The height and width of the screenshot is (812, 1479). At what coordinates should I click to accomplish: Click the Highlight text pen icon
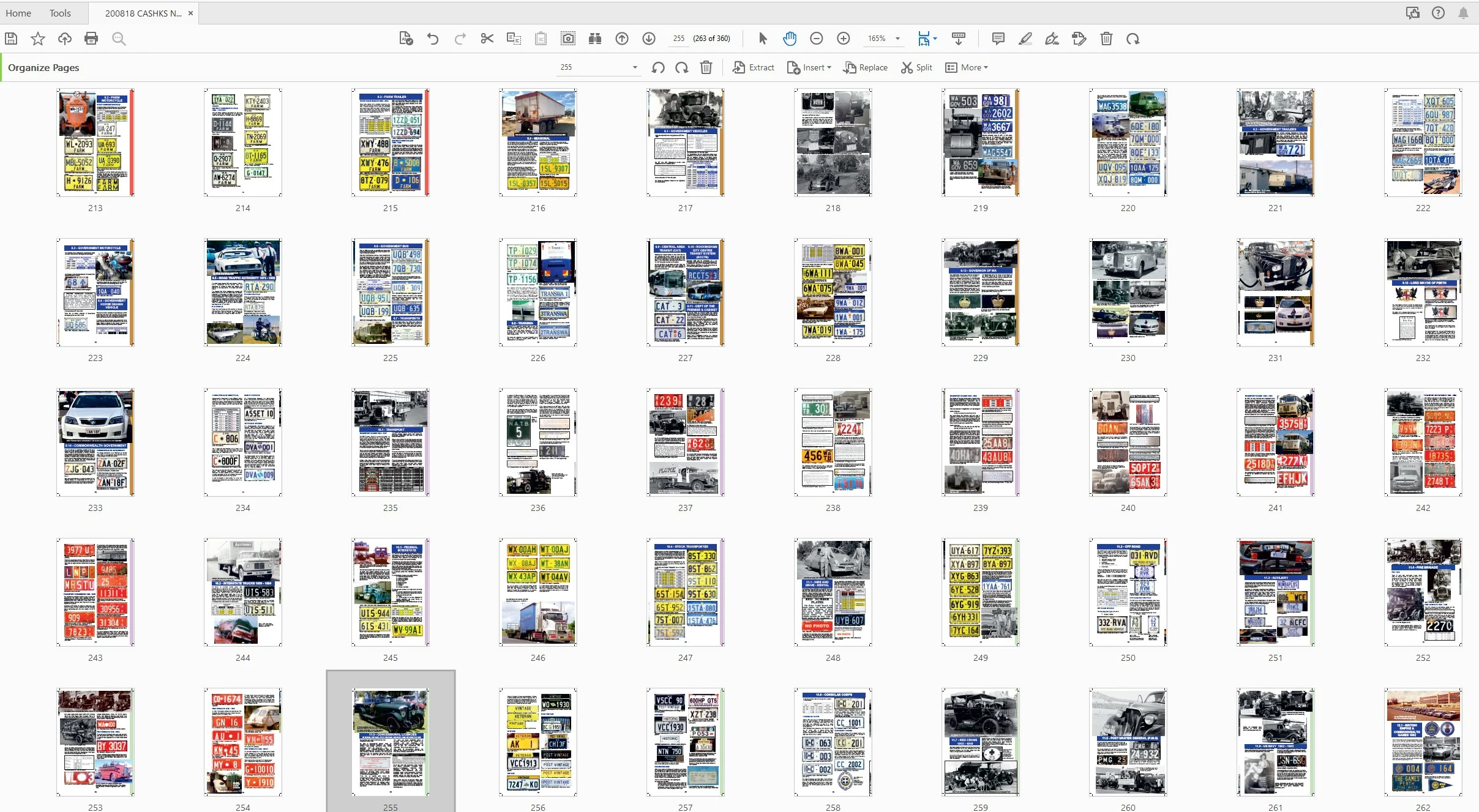pos(1025,39)
